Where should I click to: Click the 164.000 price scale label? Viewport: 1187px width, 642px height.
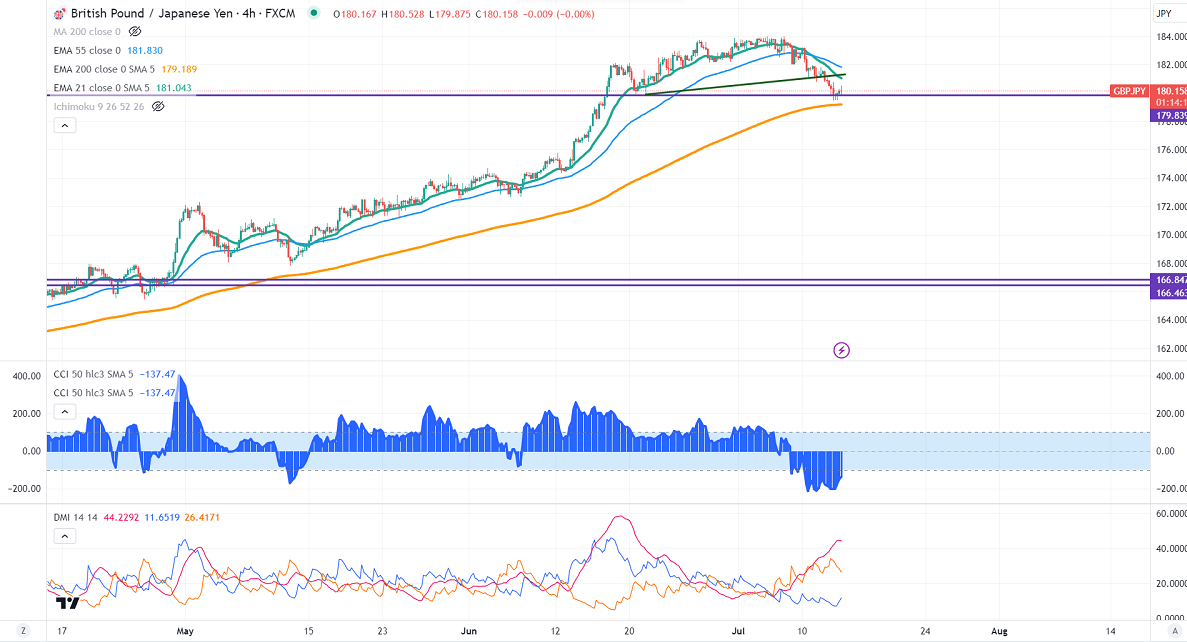1170,319
